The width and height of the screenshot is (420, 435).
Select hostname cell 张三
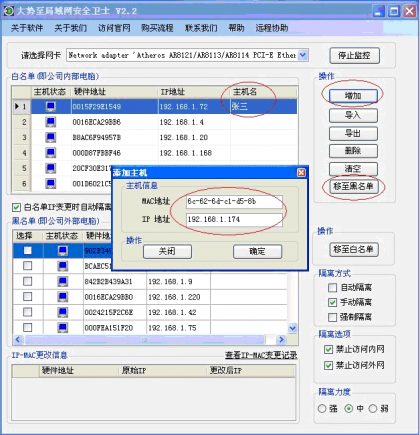[263, 107]
